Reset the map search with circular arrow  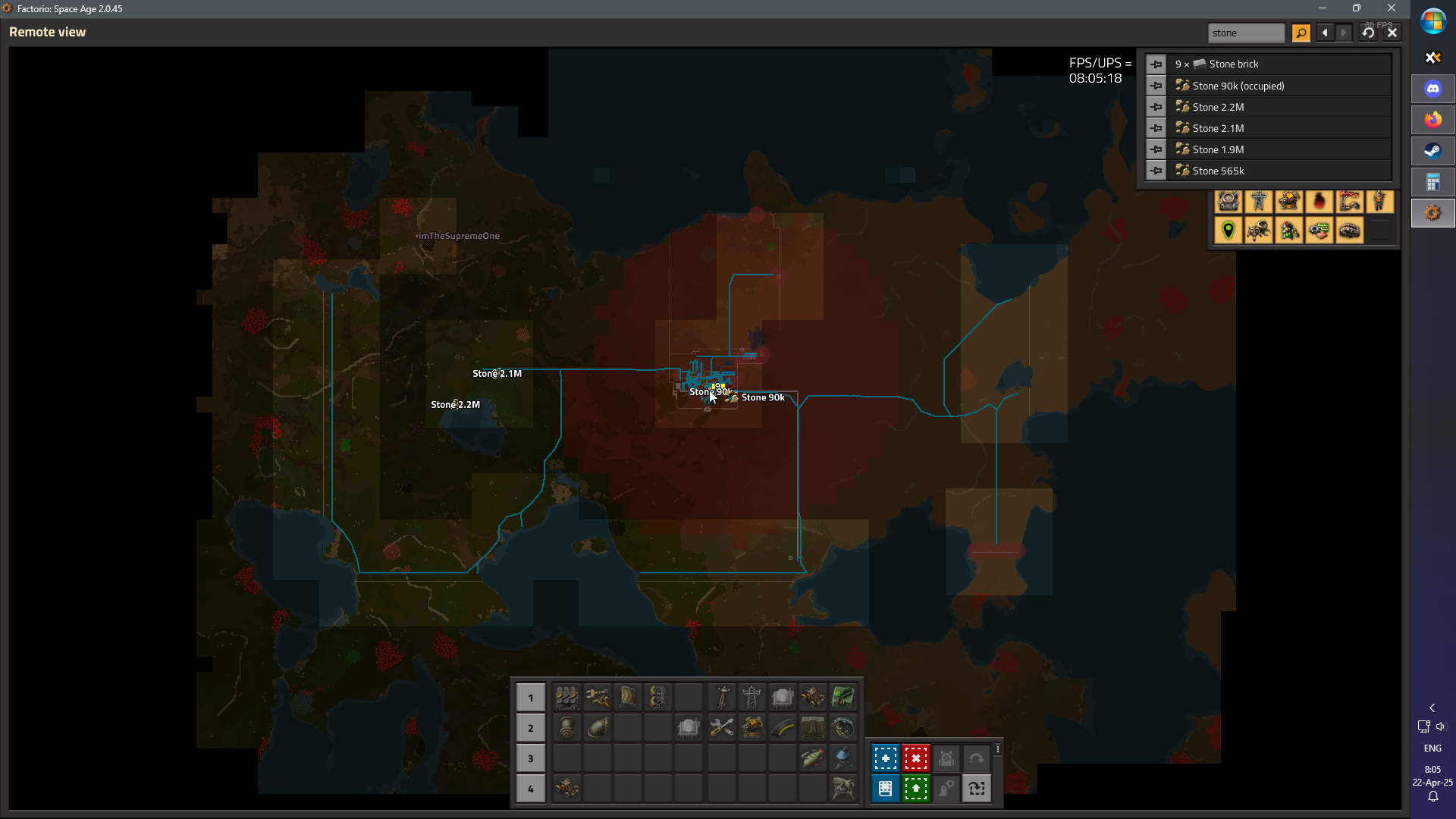click(1368, 33)
